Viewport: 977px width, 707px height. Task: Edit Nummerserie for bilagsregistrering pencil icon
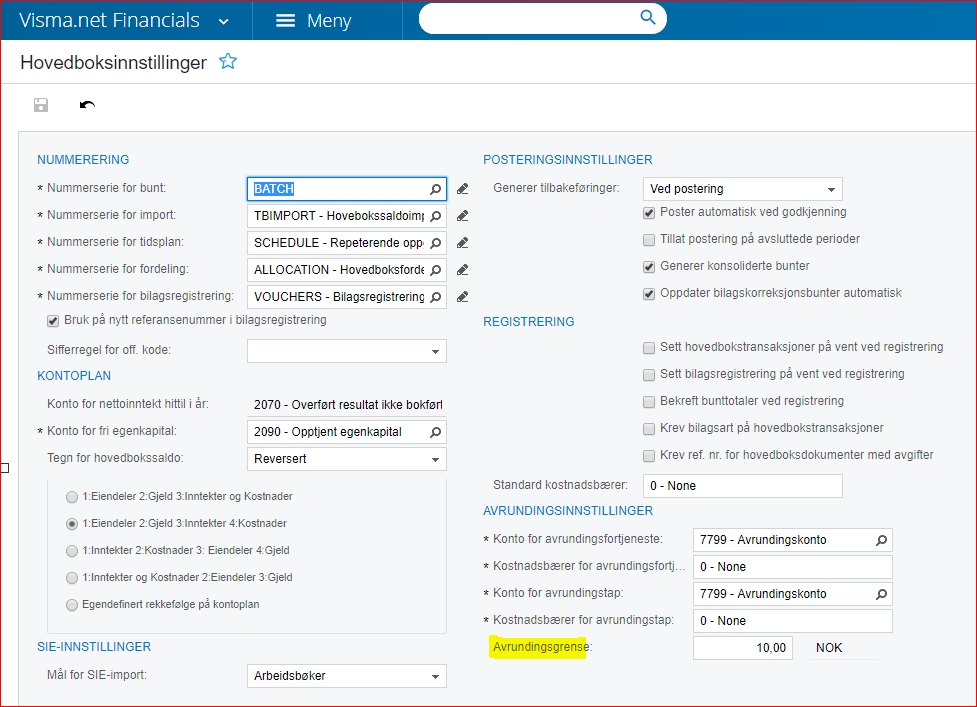(462, 297)
